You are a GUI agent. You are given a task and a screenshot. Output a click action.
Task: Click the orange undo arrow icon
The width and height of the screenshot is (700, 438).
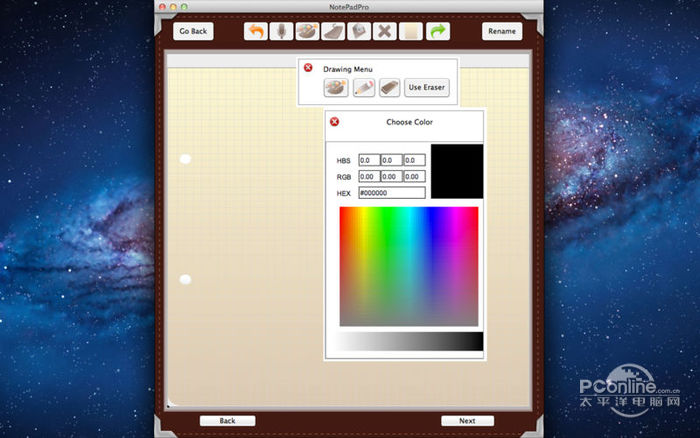(x=256, y=31)
